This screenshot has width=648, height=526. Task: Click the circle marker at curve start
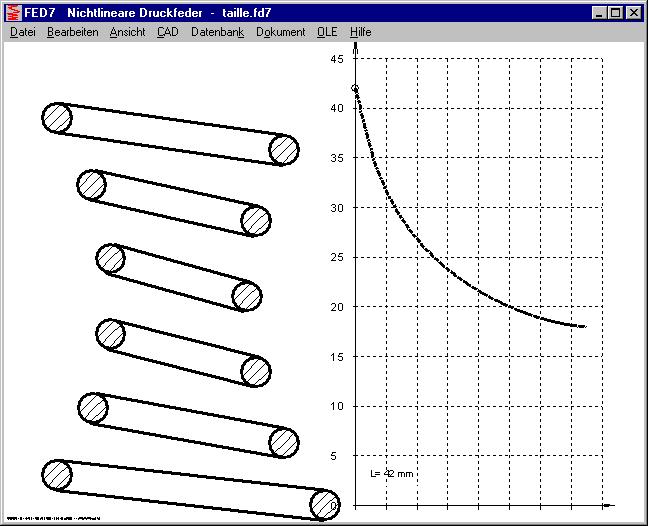pyautogui.click(x=355, y=88)
